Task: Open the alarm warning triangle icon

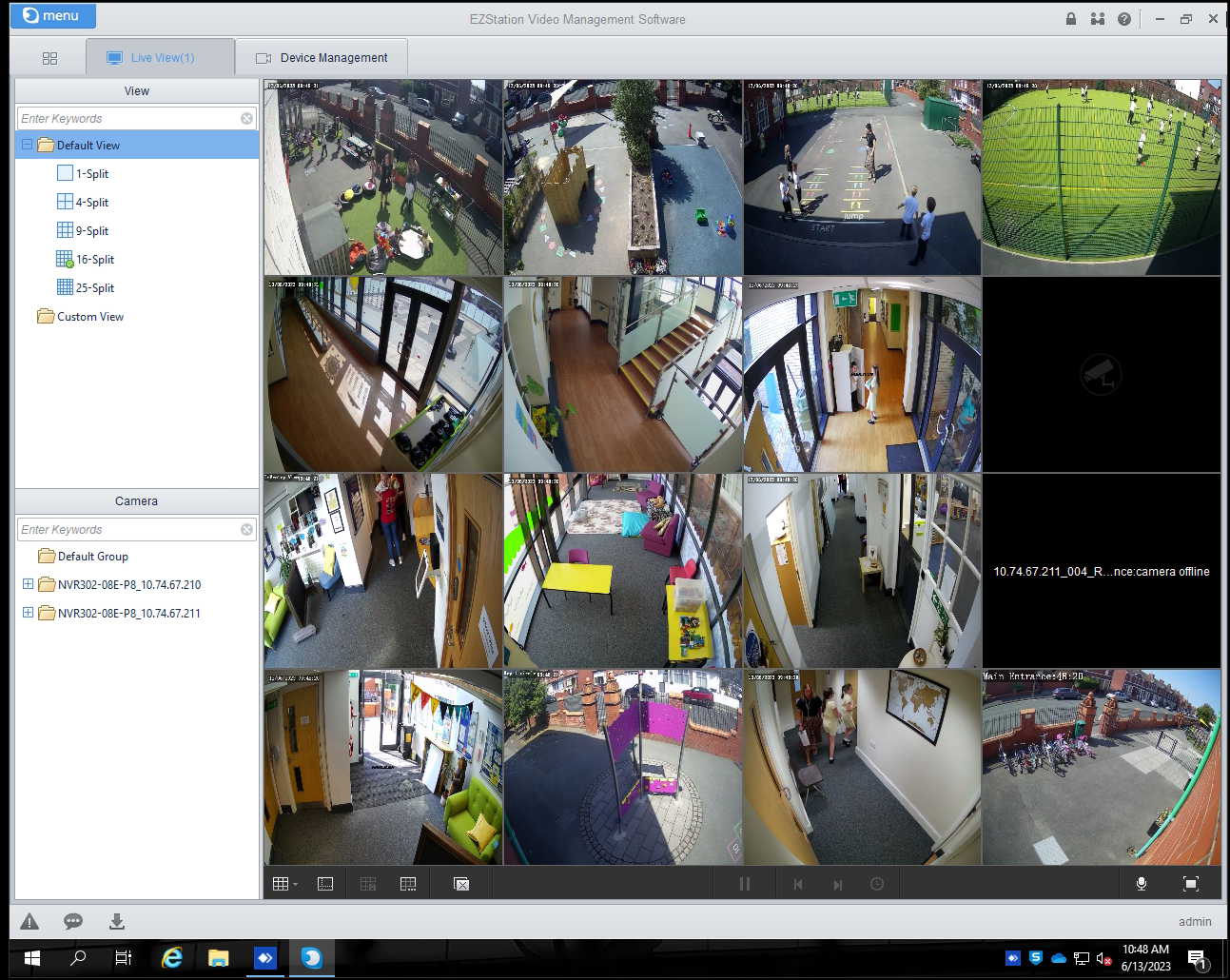Action: (x=29, y=921)
